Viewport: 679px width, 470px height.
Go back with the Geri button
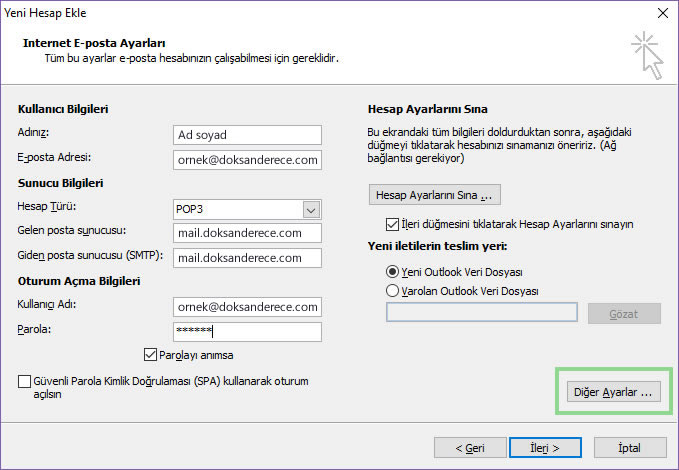pos(470,447)
